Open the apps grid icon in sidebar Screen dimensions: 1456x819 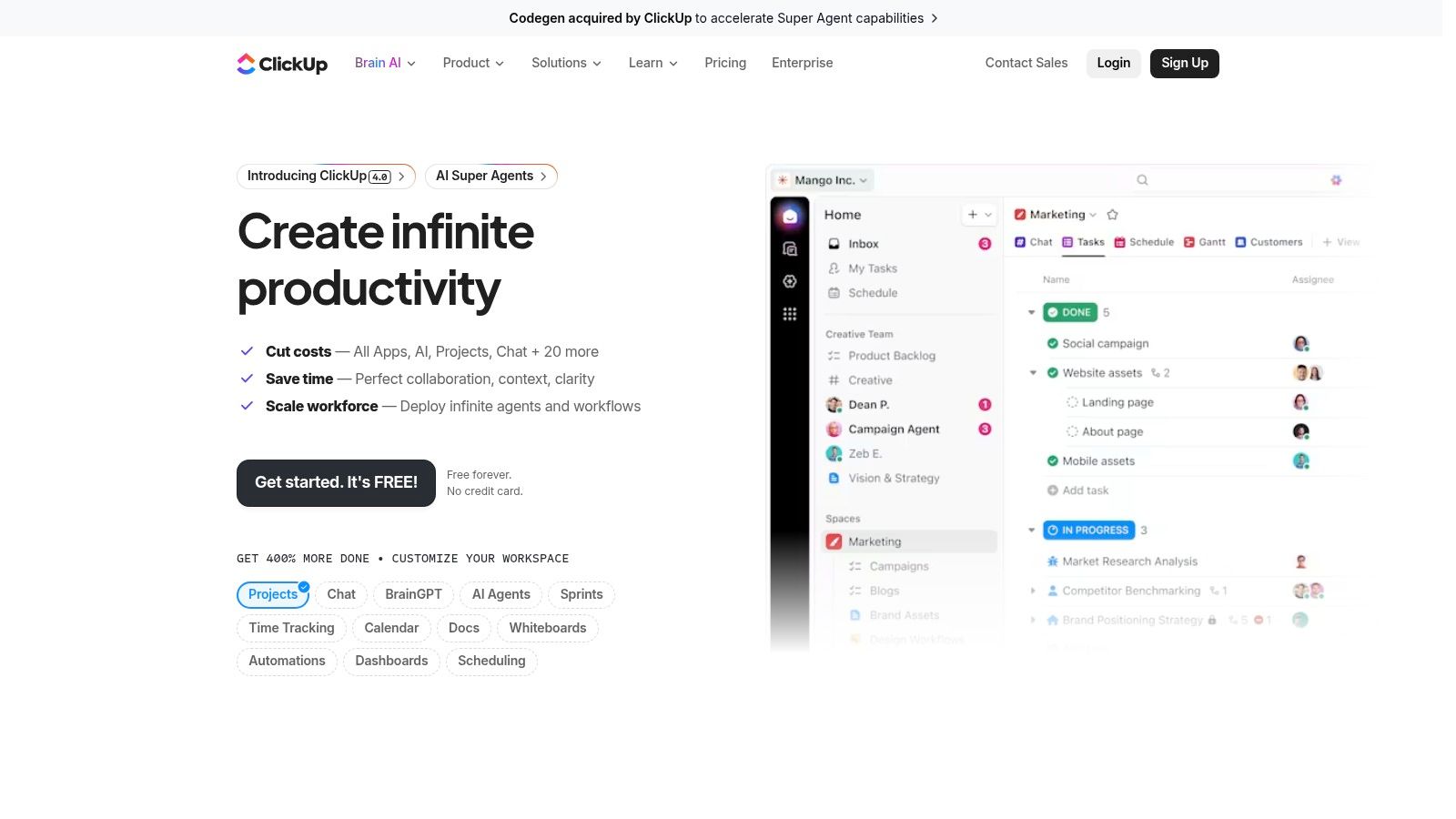790,314
